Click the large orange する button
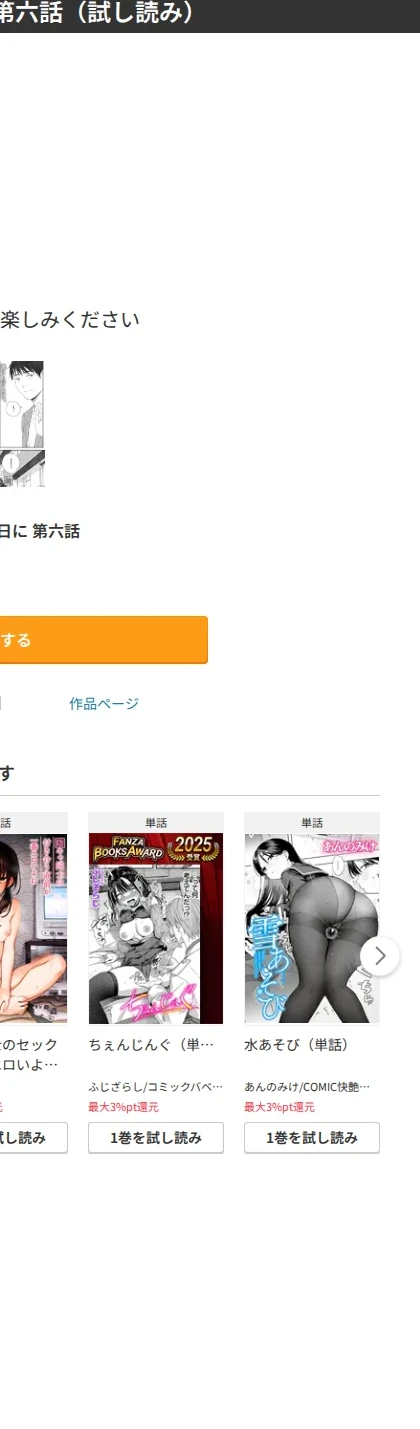This screenshot has height=1429, width=420. coord(104,640)
